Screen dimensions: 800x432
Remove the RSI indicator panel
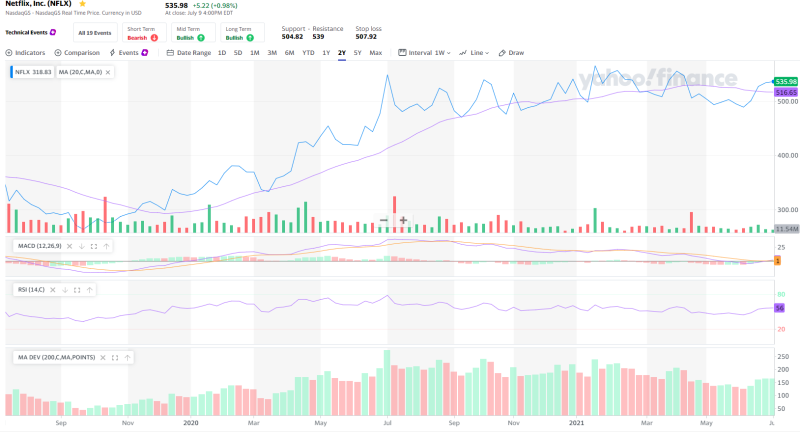[53, 290]
